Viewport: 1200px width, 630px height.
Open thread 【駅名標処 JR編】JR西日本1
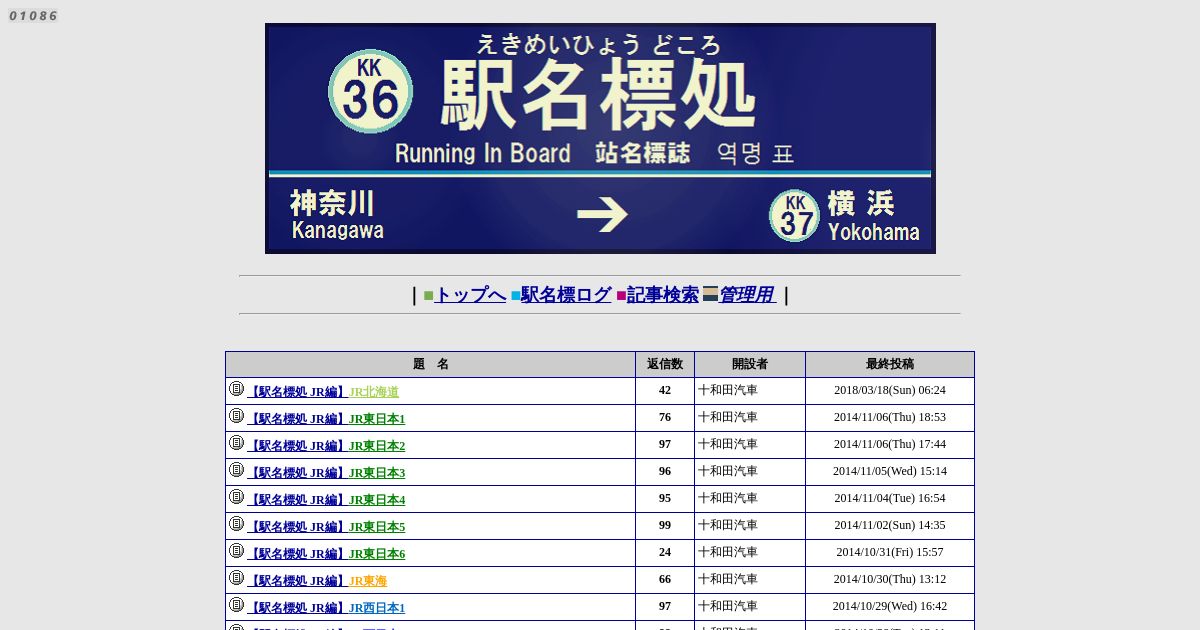pos(326,608)
